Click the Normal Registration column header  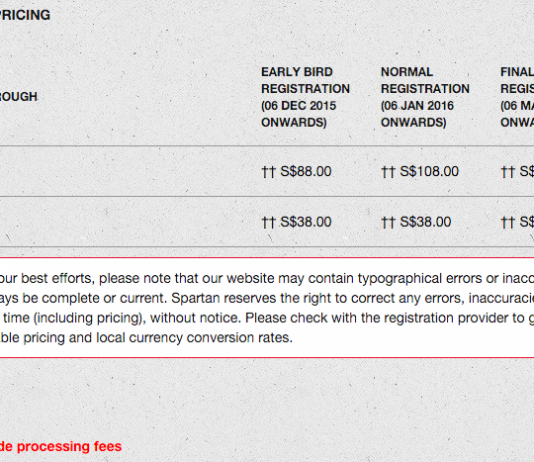tap(425, 97)
